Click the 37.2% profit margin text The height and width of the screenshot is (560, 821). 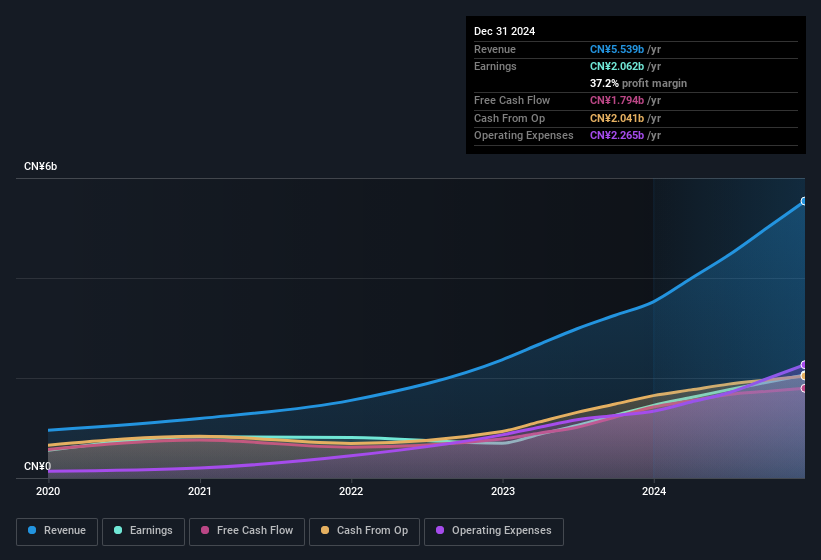(638, 83)
